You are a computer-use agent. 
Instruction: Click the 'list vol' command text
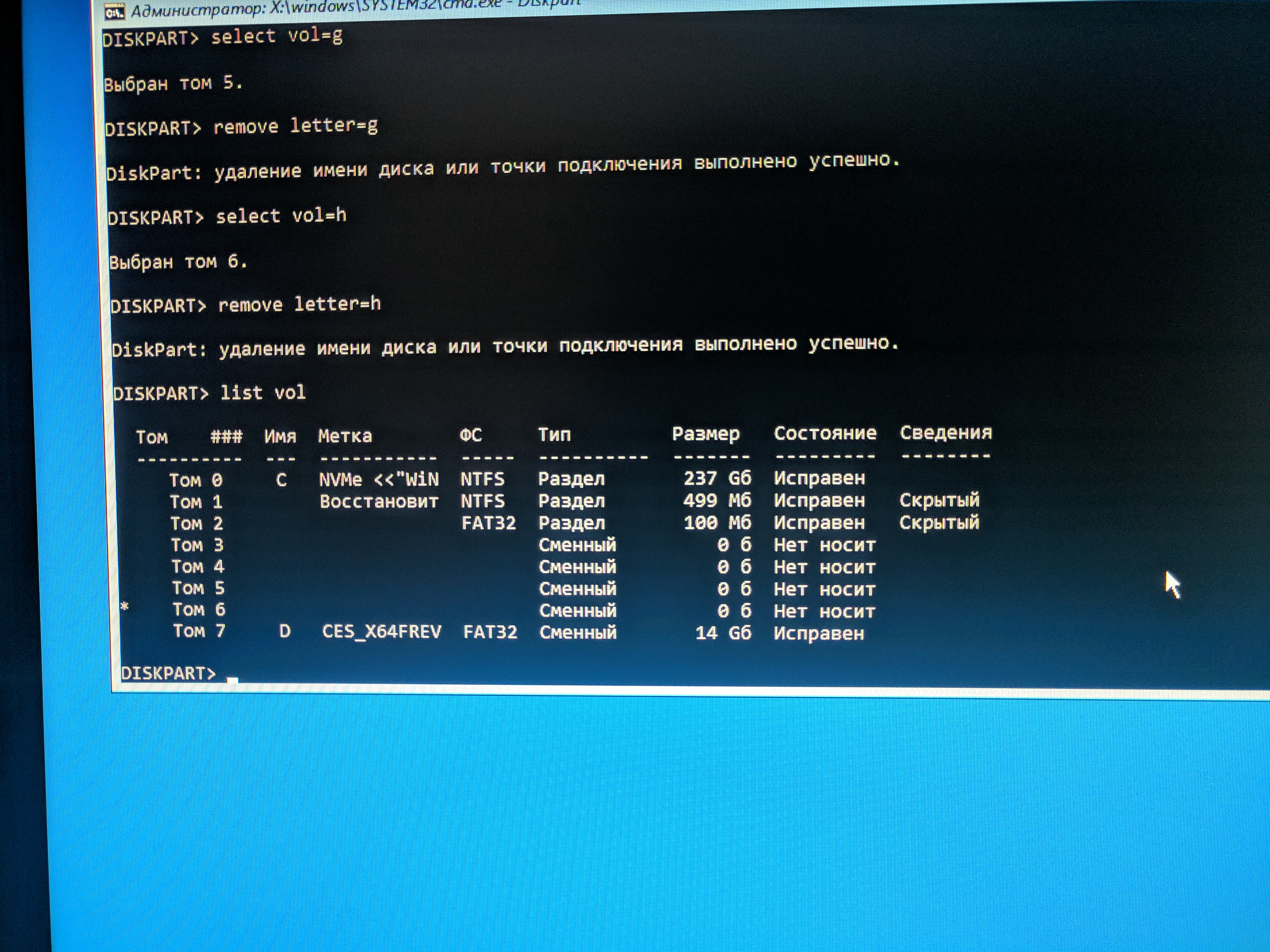[263, 393]
